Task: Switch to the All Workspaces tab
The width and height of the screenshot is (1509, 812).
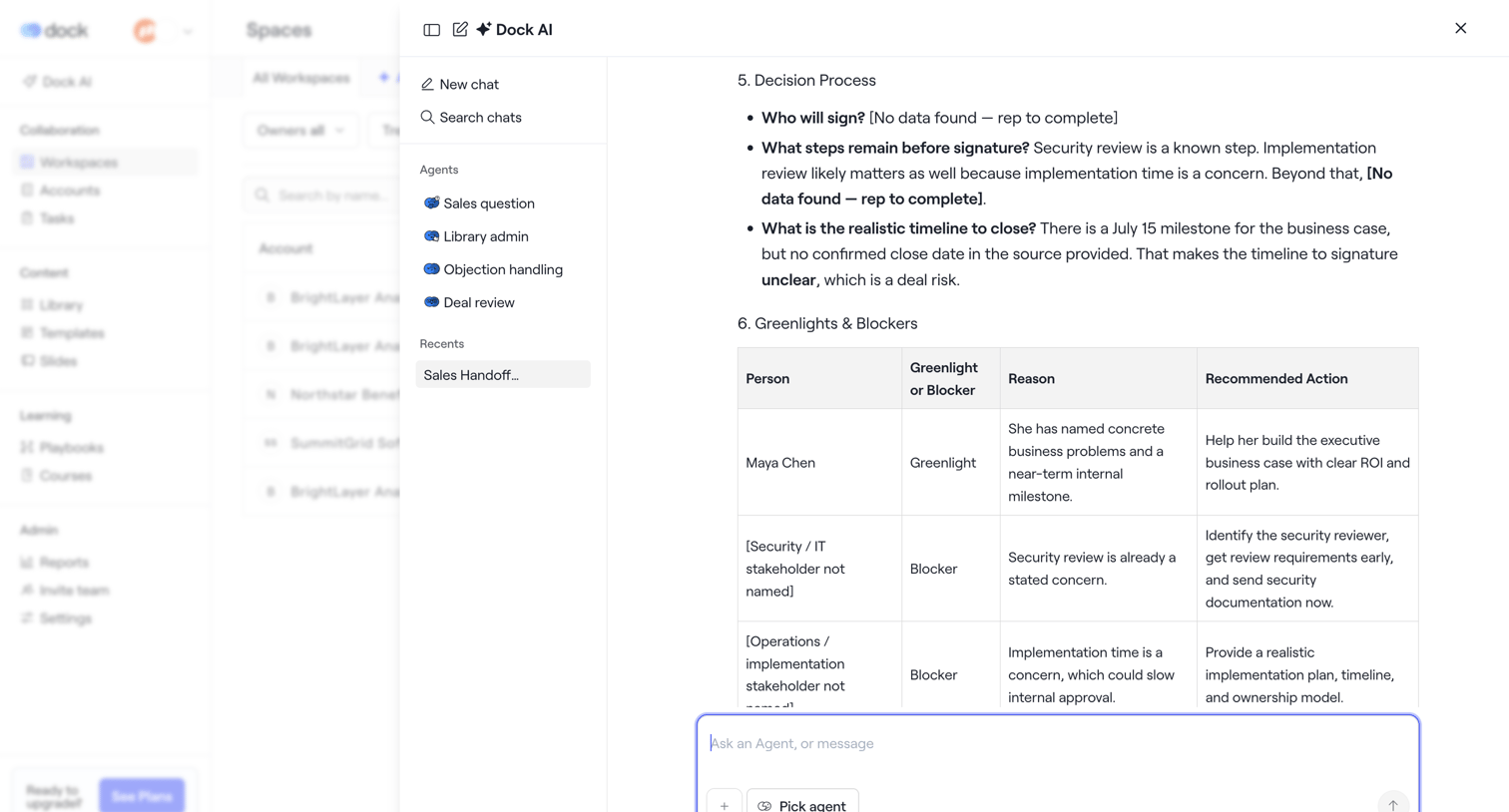Action: click(x=301, y=78)
